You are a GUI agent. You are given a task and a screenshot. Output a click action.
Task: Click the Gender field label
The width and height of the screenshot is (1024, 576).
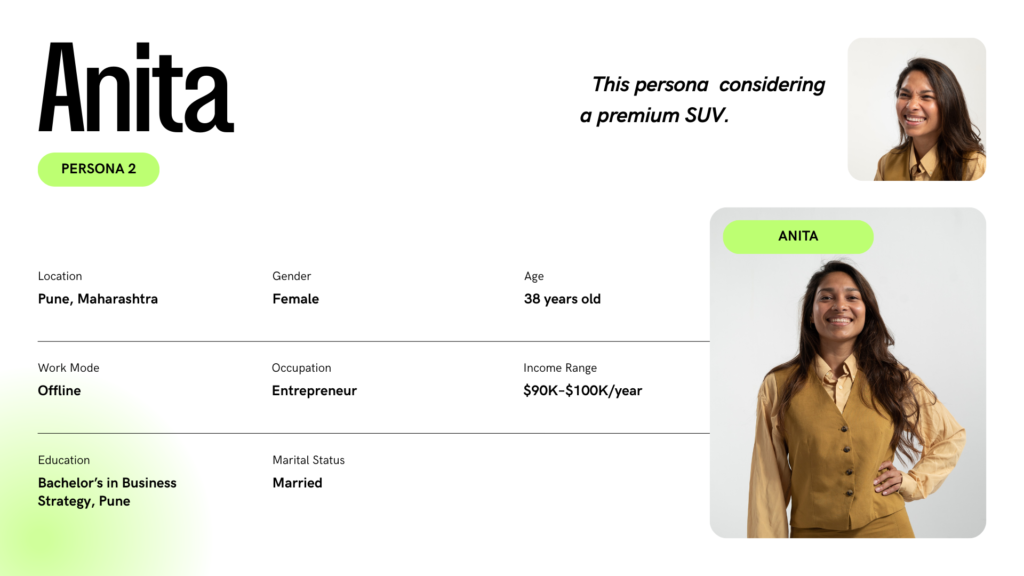[x=292, y=276]
